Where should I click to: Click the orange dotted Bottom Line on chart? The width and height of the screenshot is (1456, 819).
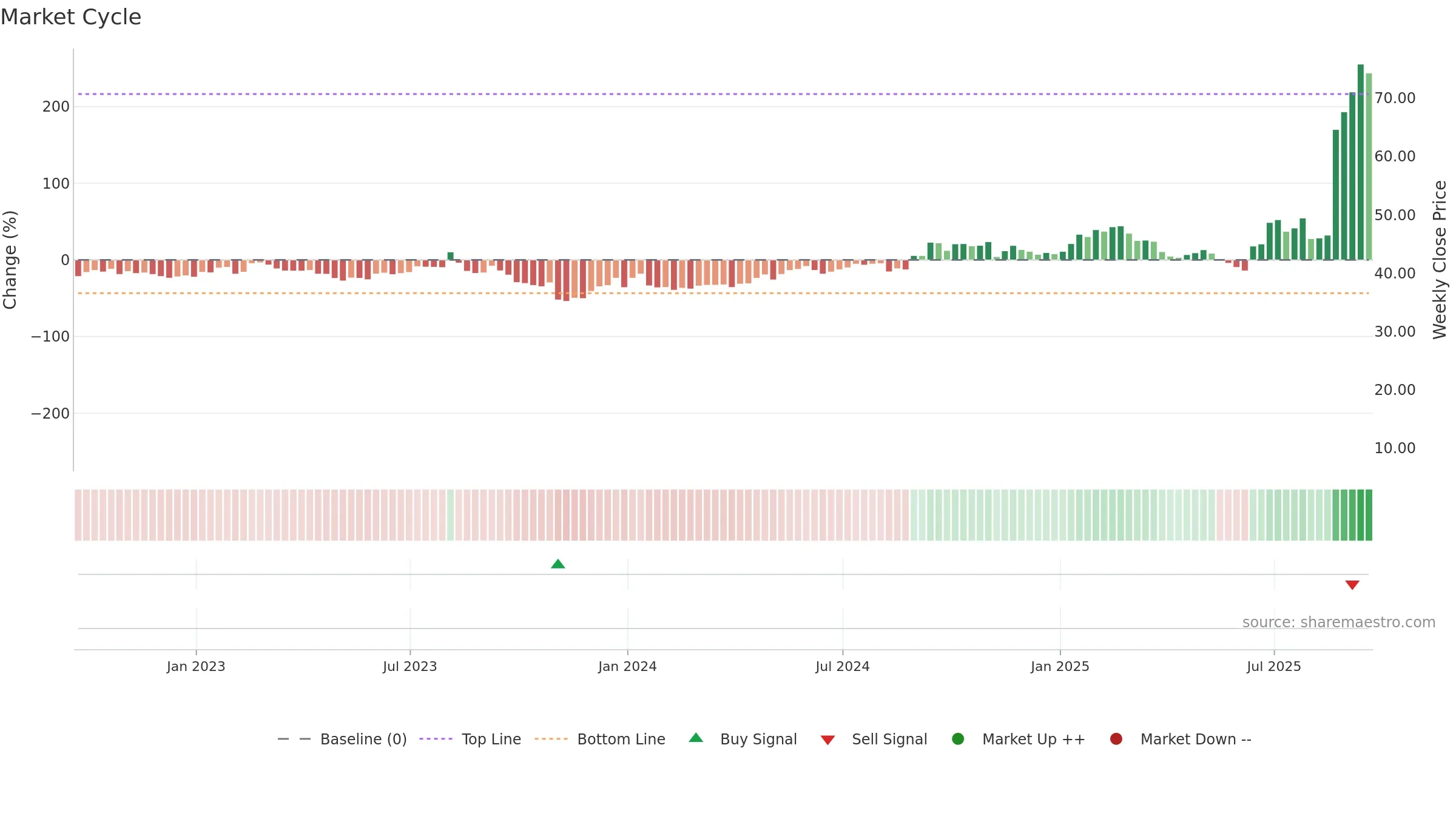coord(723,293)
